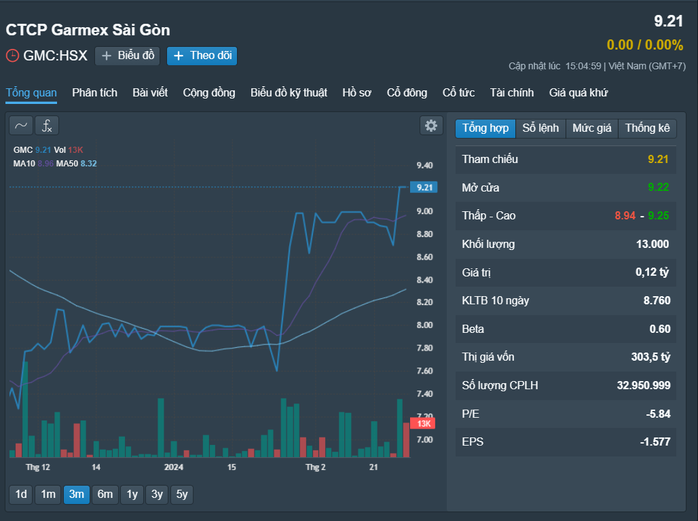Click the Thị giá vốn value 303,5 tỷ
This screenshot has width=698, height=521.
click(x=650, y=357)
